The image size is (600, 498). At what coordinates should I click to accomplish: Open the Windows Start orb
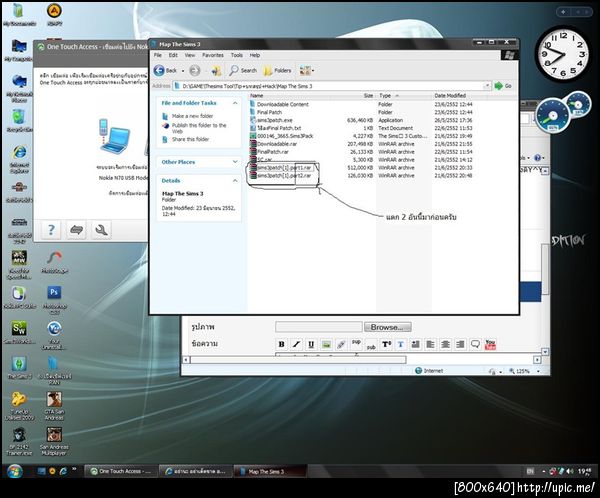tap(15, 471)
